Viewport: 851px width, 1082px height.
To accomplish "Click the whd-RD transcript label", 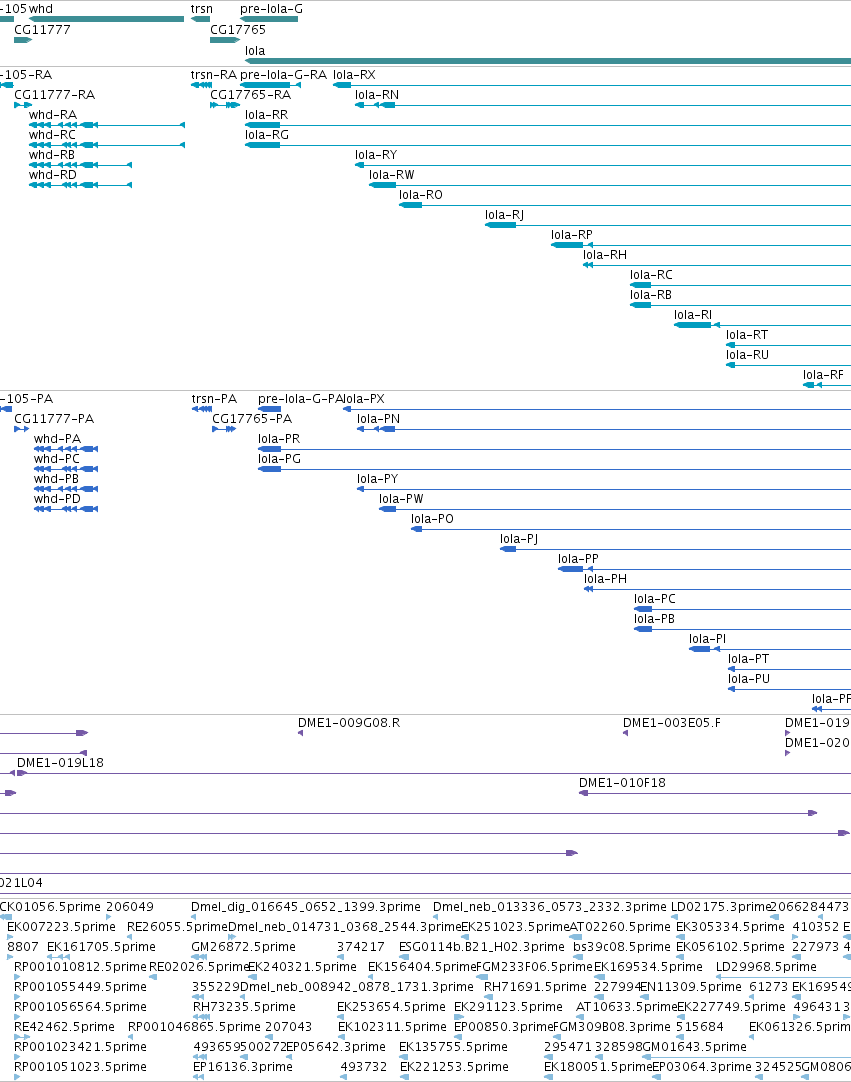I will [x=52, y=175].
